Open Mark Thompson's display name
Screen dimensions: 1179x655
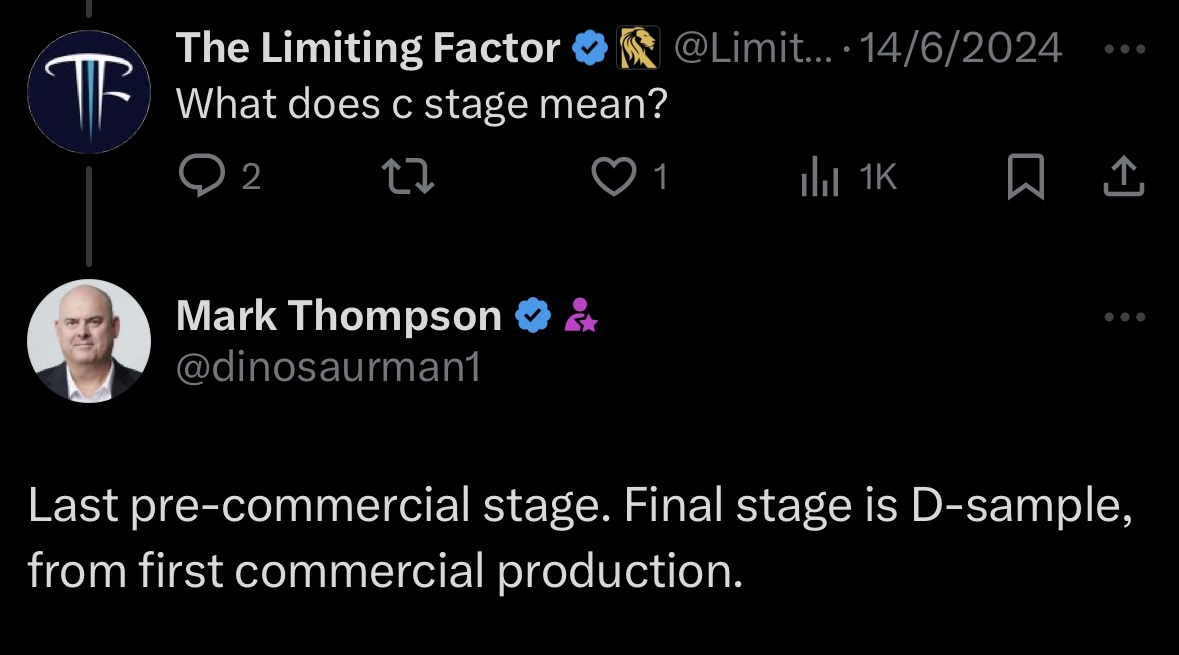338,315
